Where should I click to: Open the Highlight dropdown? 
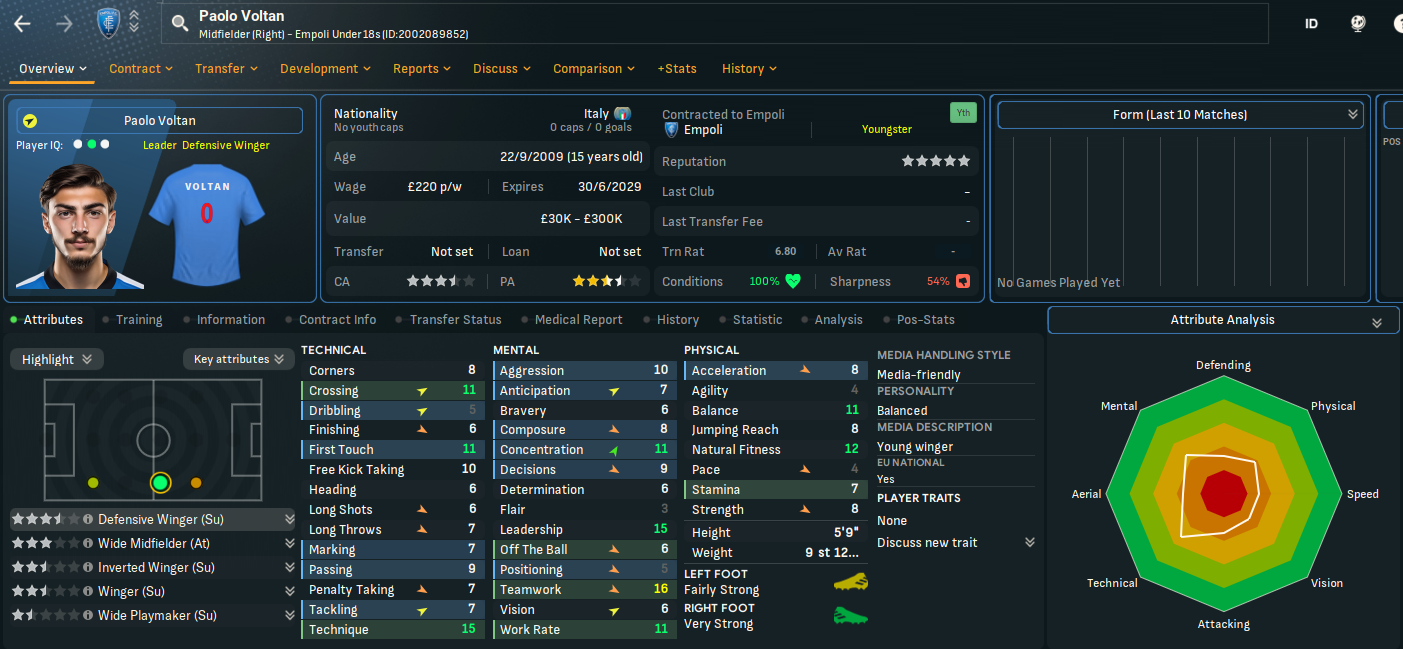click(56, 359)
